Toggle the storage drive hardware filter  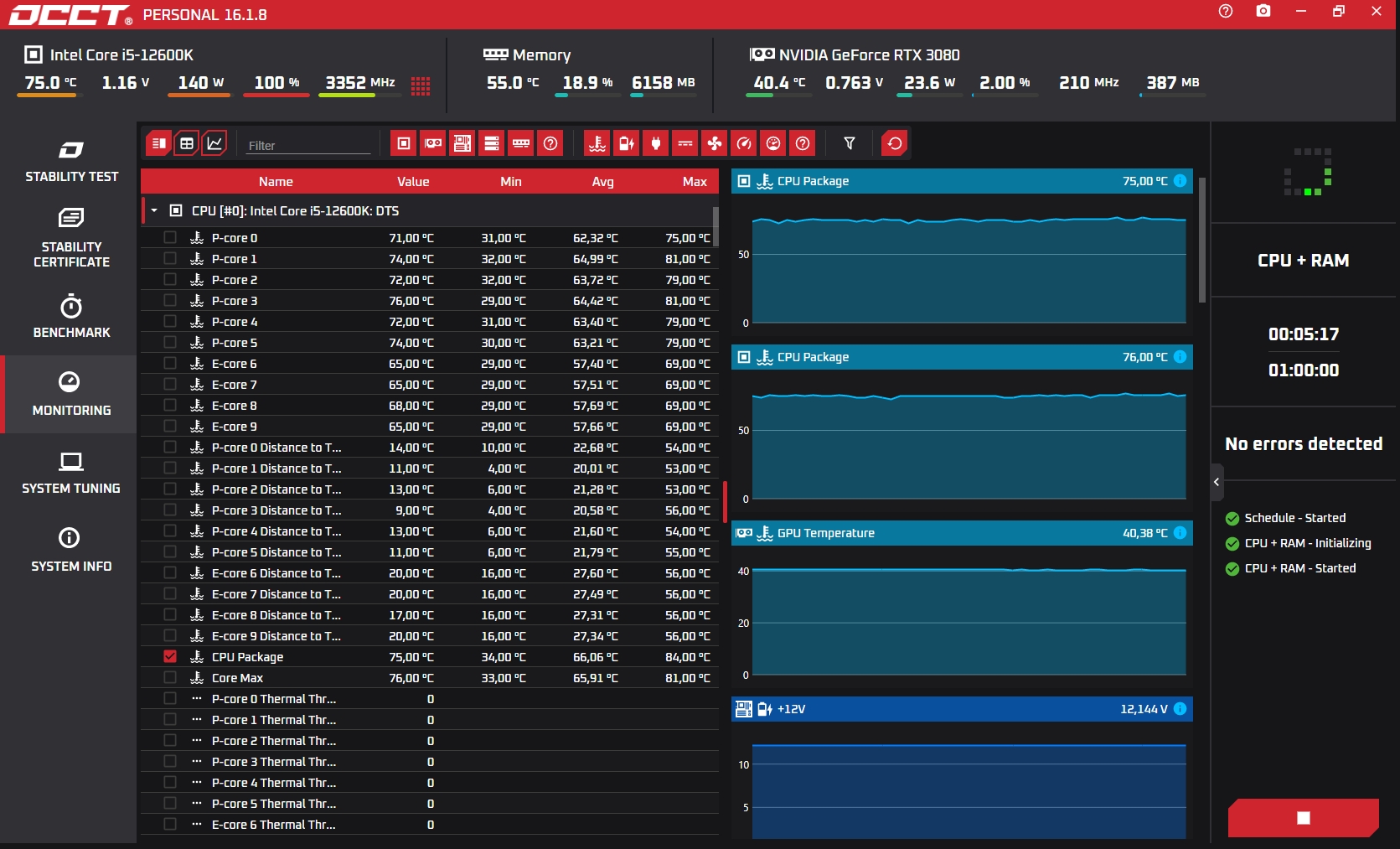click(492, 143)
